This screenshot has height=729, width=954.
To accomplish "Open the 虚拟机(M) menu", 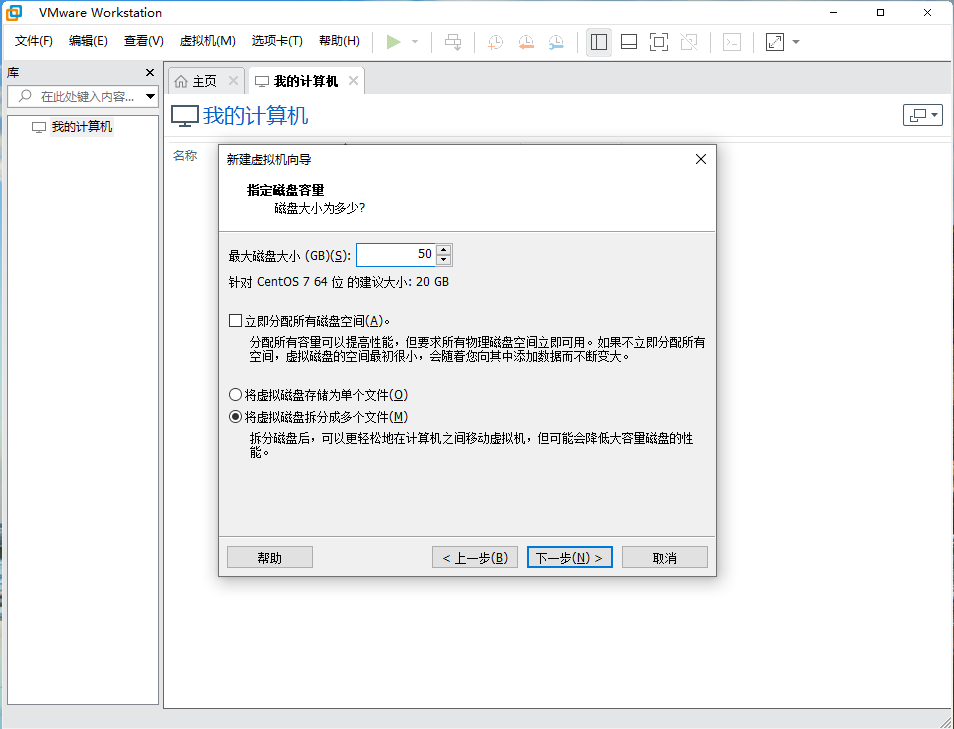I will [207, 41].
